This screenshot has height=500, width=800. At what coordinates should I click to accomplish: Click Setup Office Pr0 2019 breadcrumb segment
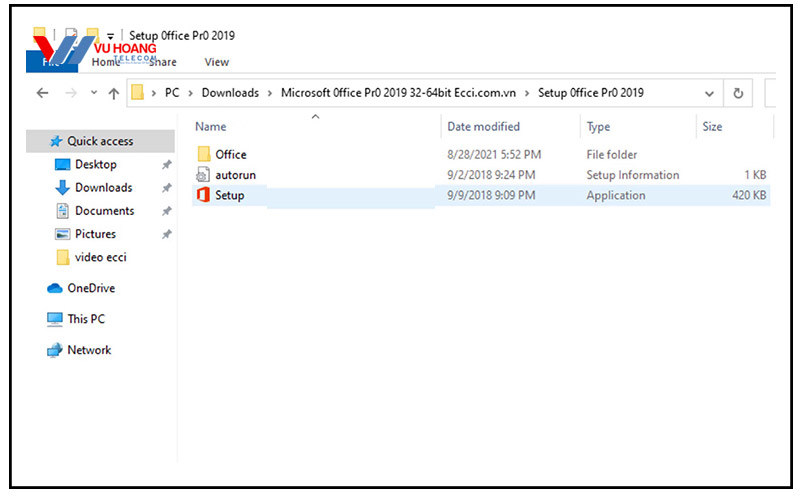(x=590, y=93)
